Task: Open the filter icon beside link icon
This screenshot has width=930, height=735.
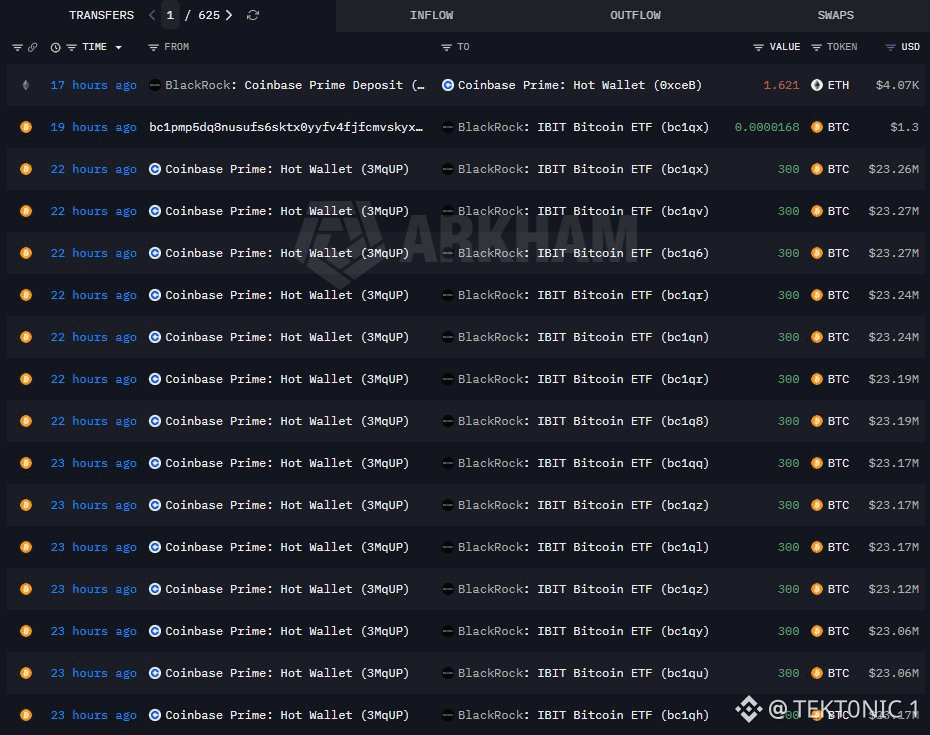Action: 17,47
